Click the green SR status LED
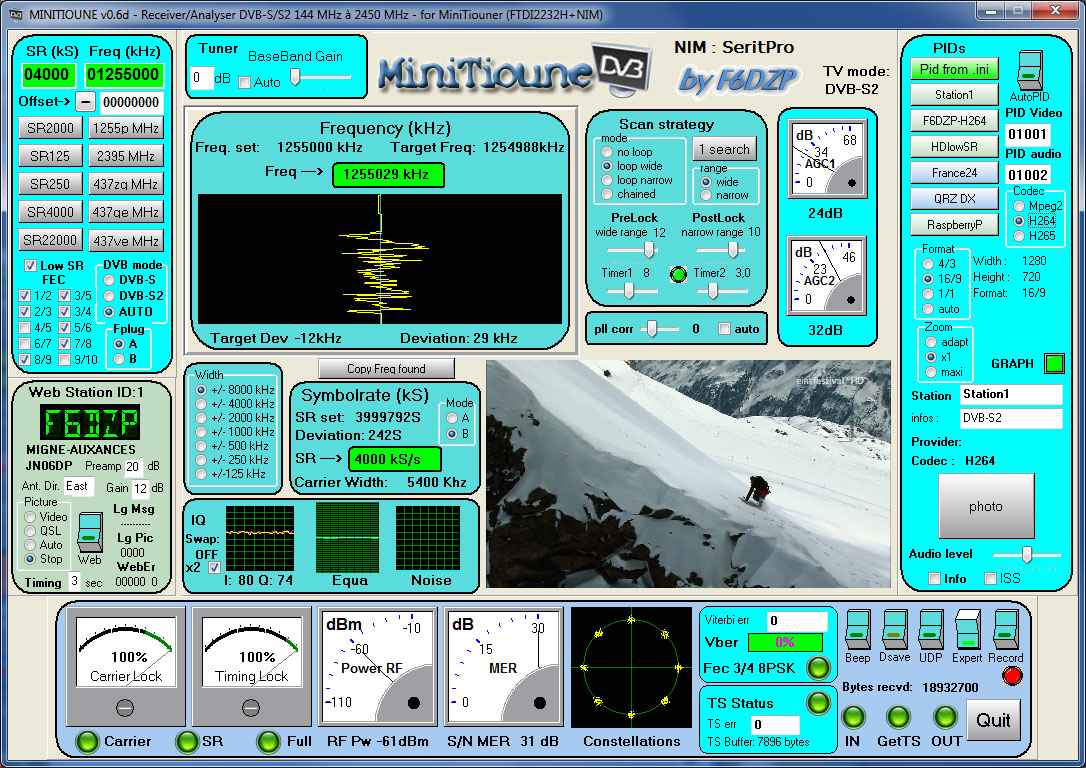Image resolution: width=1086 pixels, height=768 pixels. 187,741
